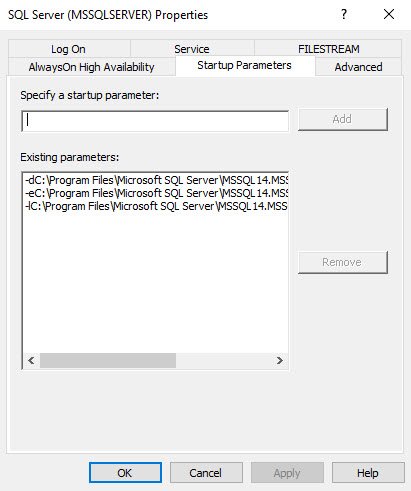
Task: Select the Startup Parameters tab
Action: click(245, 65)
